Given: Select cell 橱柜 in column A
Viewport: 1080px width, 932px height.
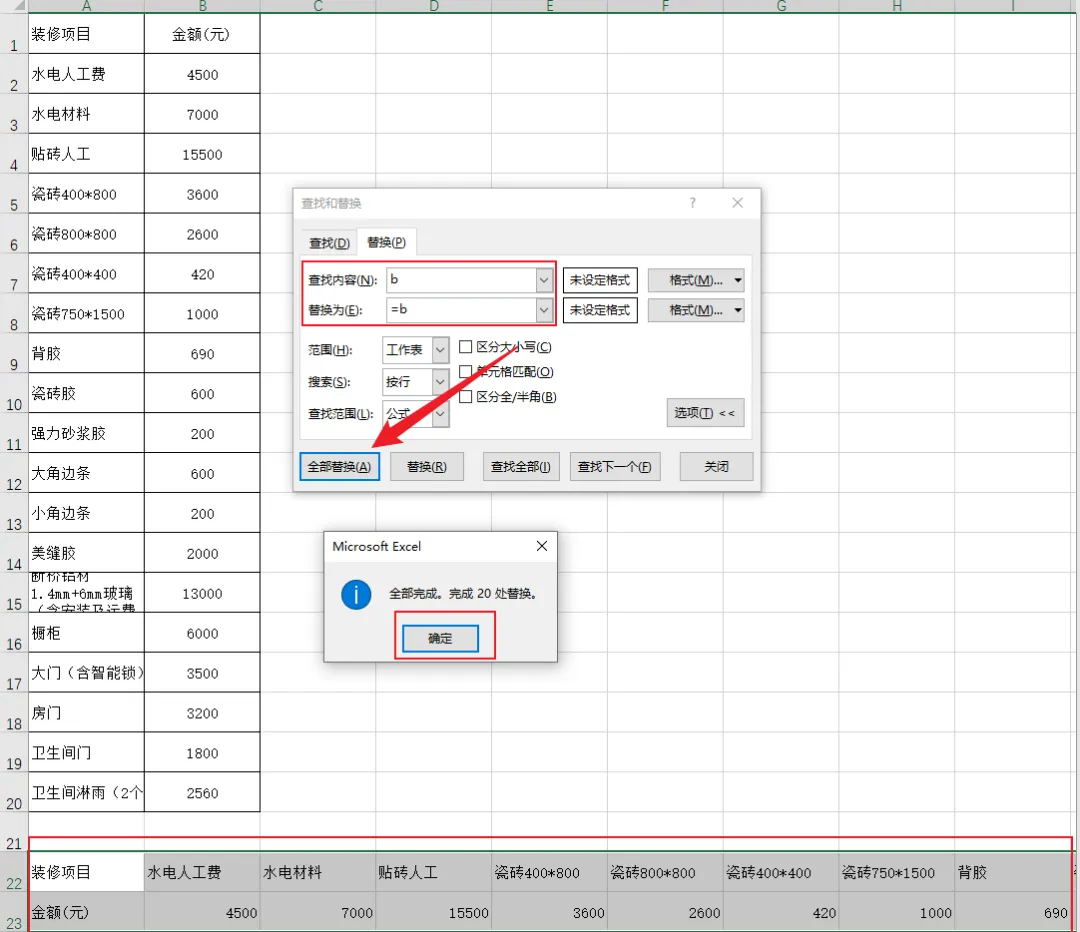Looking at the screenshot, I should click(x=86, y=633).
